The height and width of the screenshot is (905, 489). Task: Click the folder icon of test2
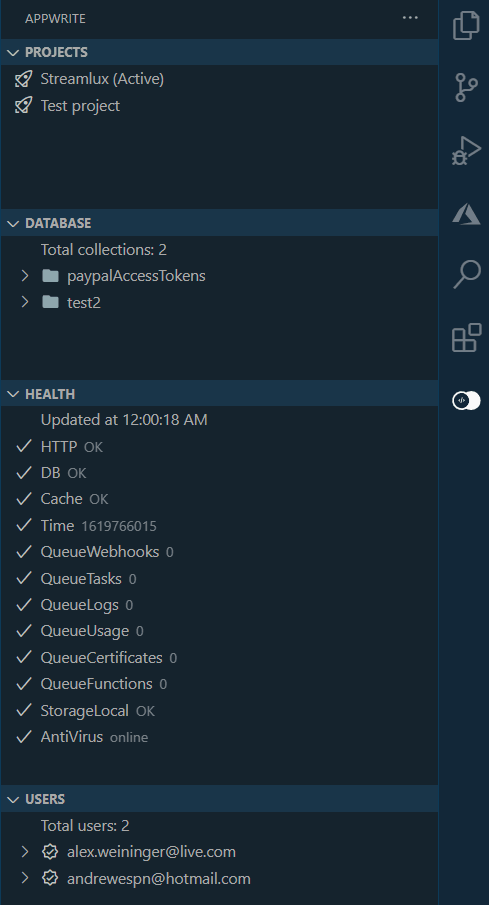[51, 302]
